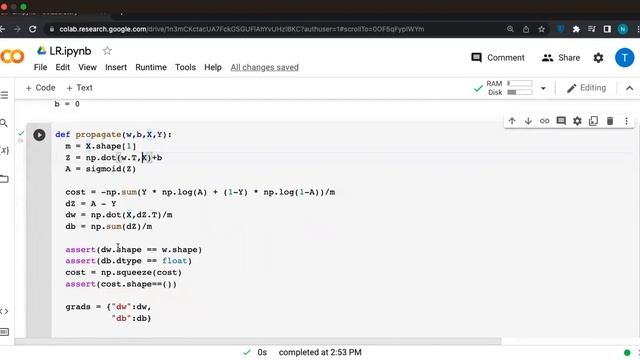Open browser zoom magnifier icon
The width and height of the screenshot is (640, 360).
point(510,29)
